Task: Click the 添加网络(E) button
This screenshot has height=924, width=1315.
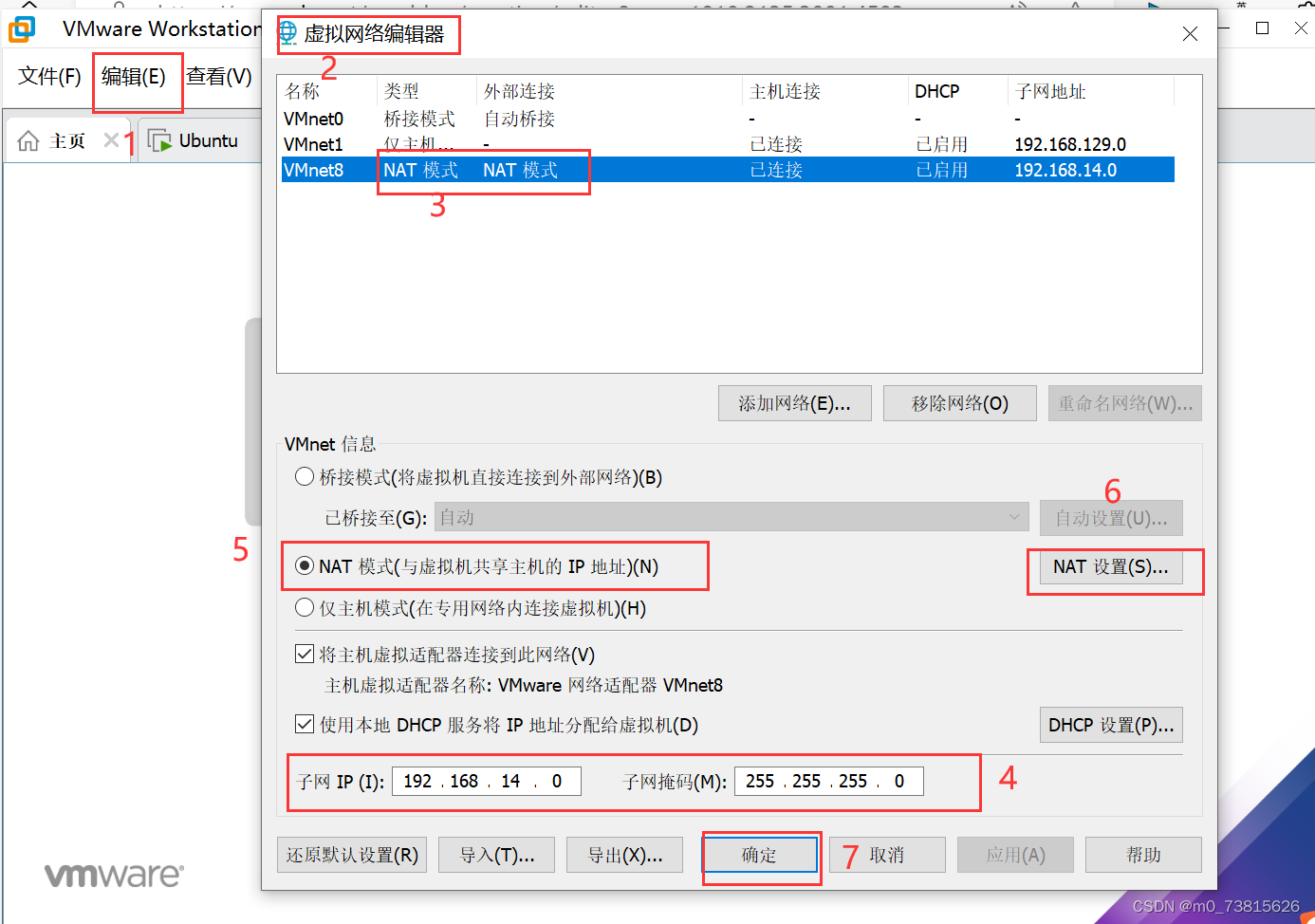Action: pos(794,402)
